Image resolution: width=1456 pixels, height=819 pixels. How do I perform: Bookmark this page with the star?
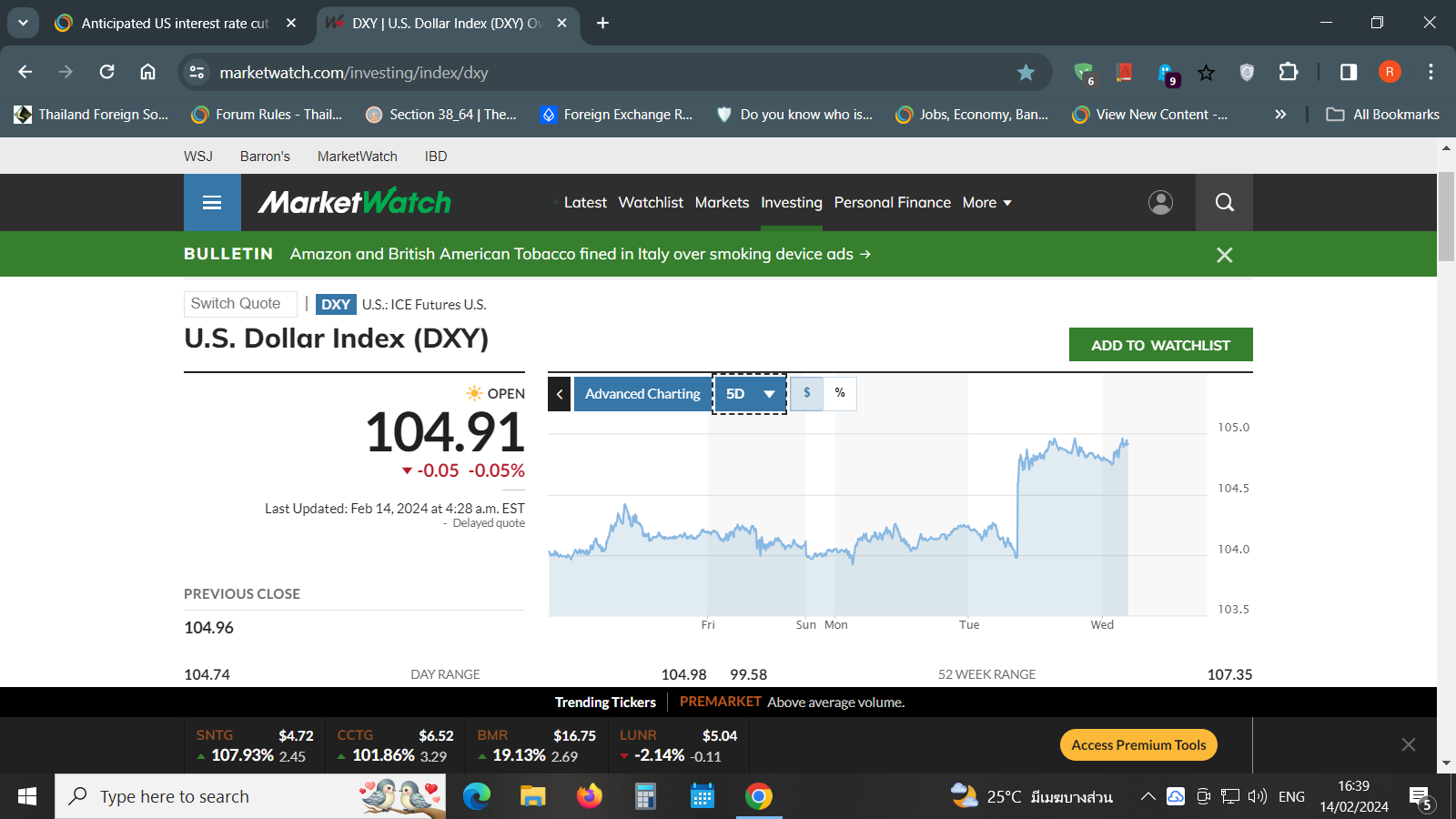click(1026, 72)
